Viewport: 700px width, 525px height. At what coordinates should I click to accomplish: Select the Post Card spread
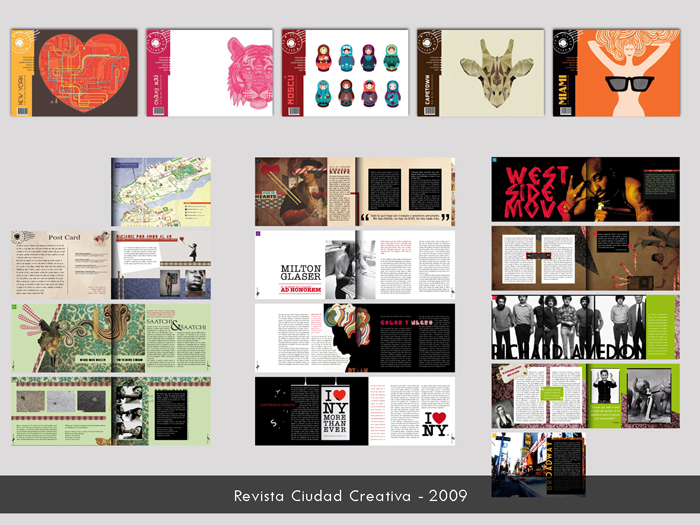[x=111, y=265]
